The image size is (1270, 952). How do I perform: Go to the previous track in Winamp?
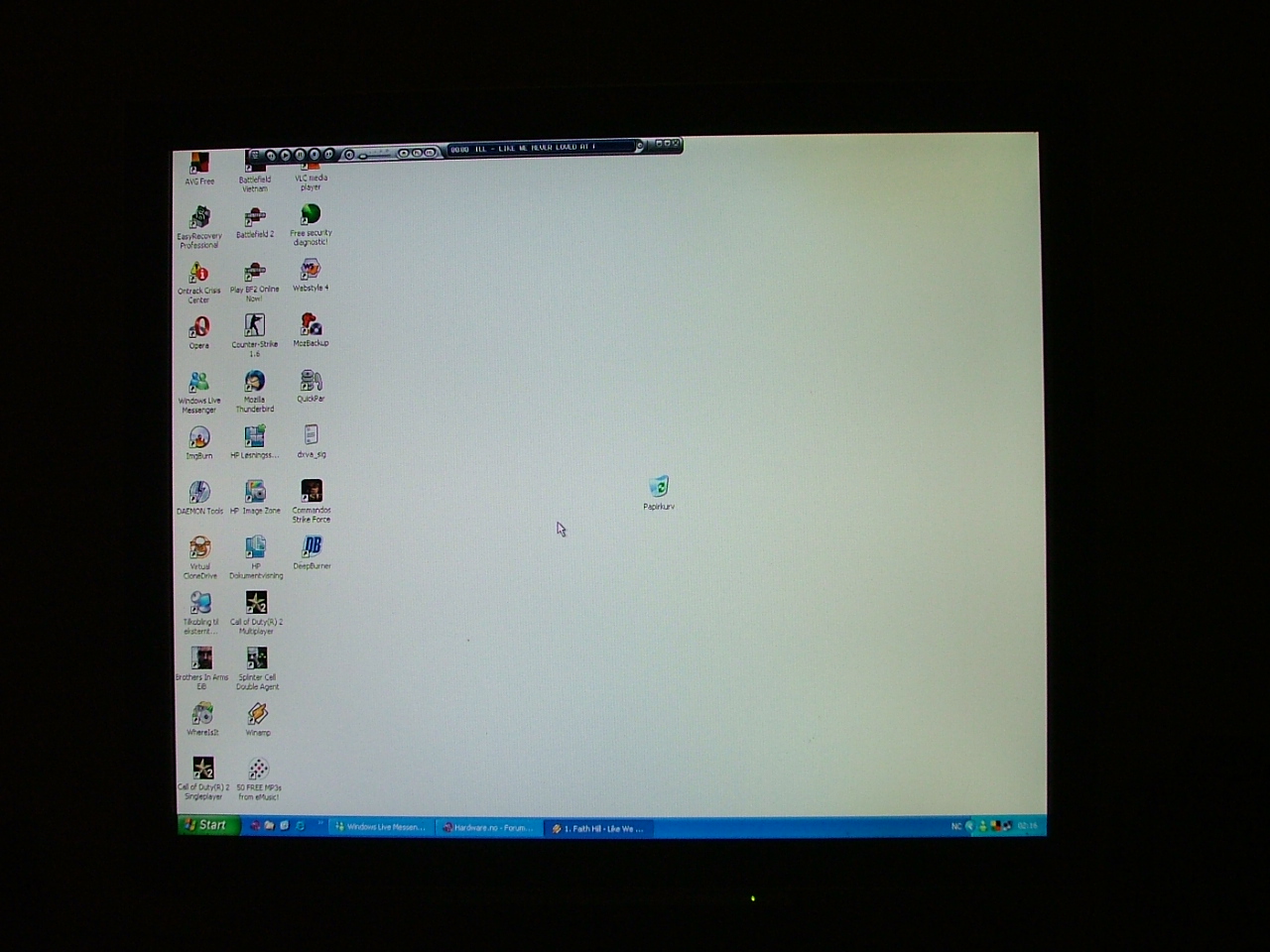(271, 155)
